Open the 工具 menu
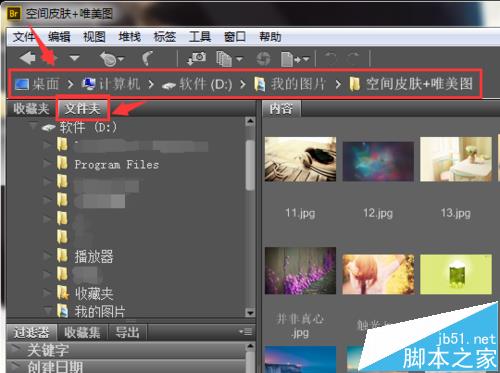Viewport: 500px width, 373px height. [x=200, y=36]
